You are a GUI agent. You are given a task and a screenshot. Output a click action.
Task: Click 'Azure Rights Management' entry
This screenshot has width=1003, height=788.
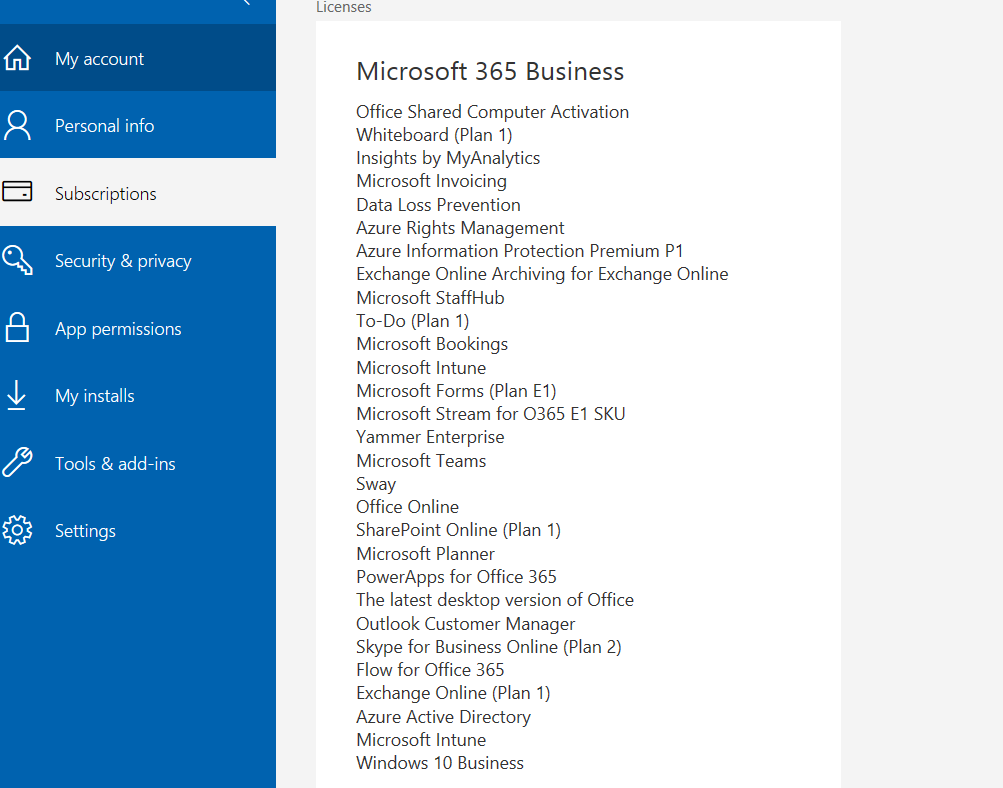pyautogui.click(x=460, y=228)
